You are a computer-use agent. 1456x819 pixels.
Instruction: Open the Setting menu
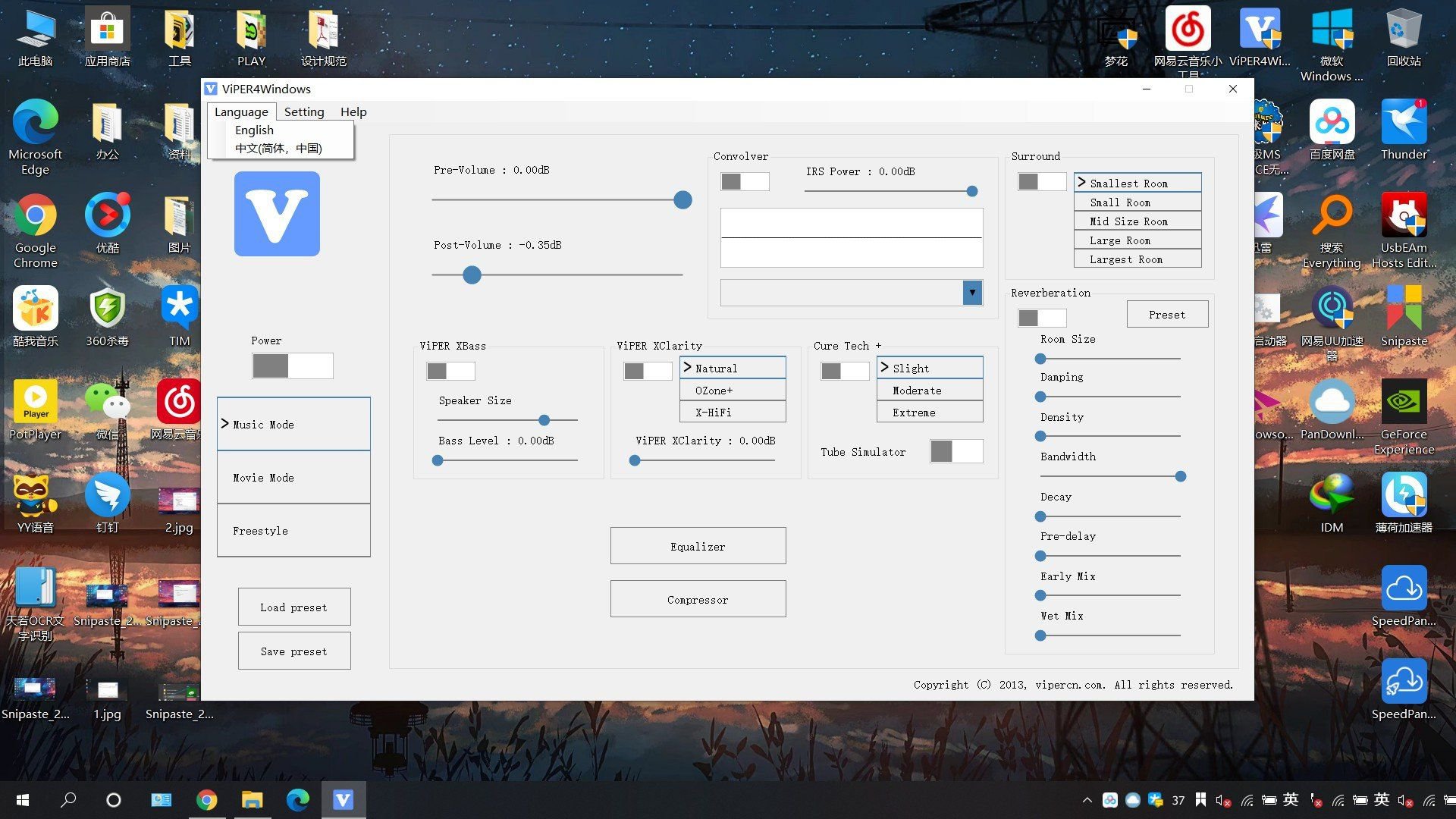(x=304, y=111)
